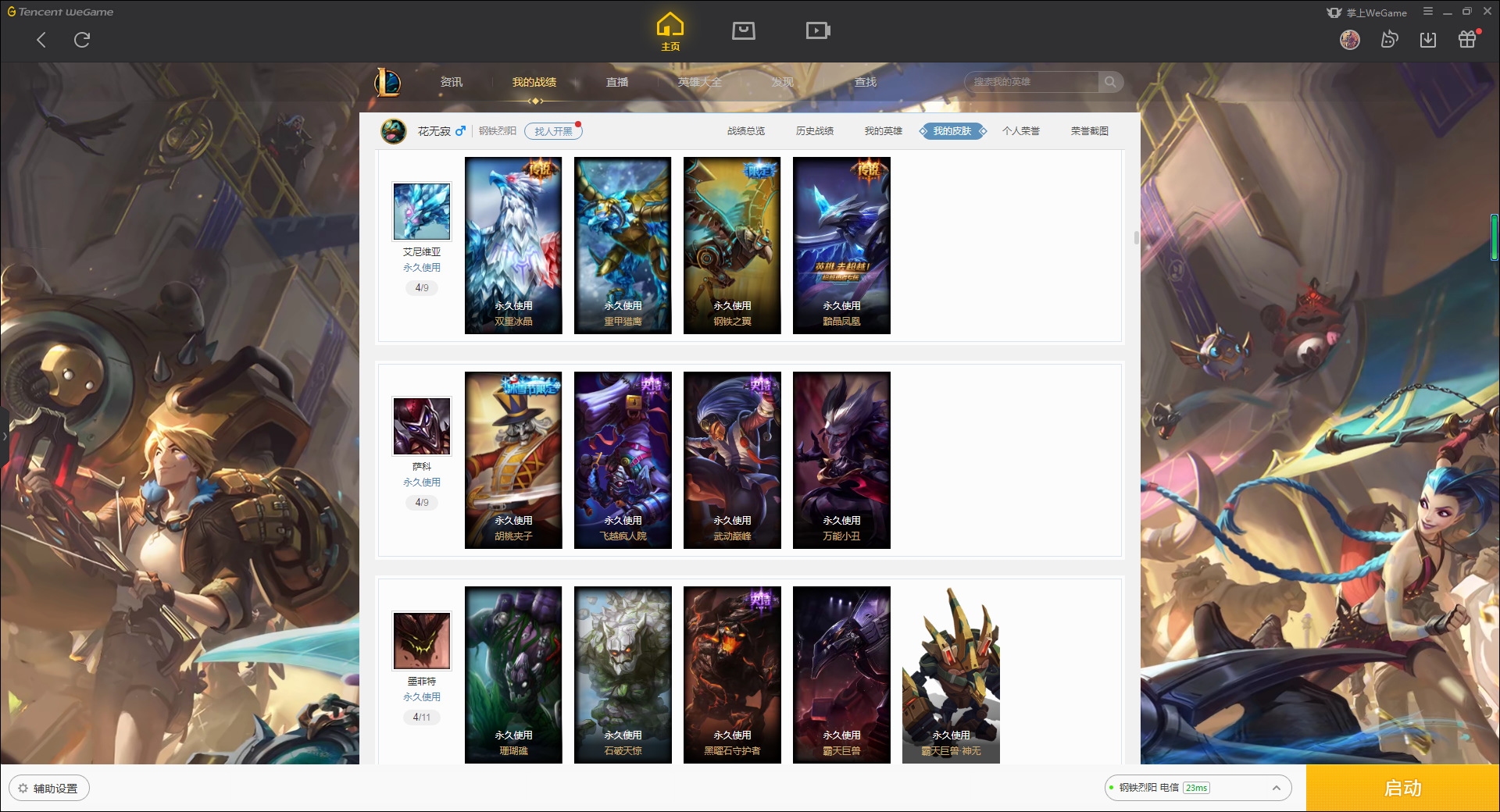Click the 启动 launch button
The image size is (1500, 812).
(1402, 789)
